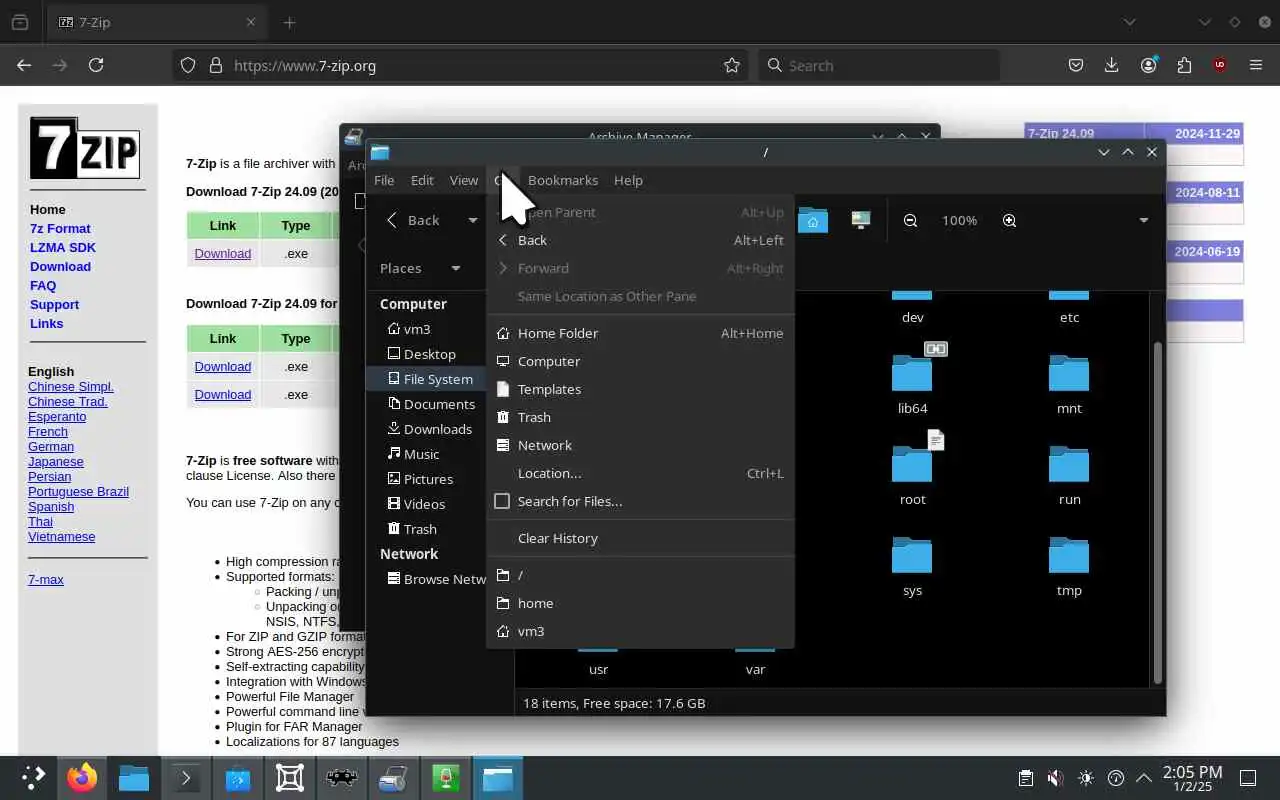Screen dimensions: 1280x800
Task: Click the uBlock Origin toolbar icon
Action: coord(1220,65)
